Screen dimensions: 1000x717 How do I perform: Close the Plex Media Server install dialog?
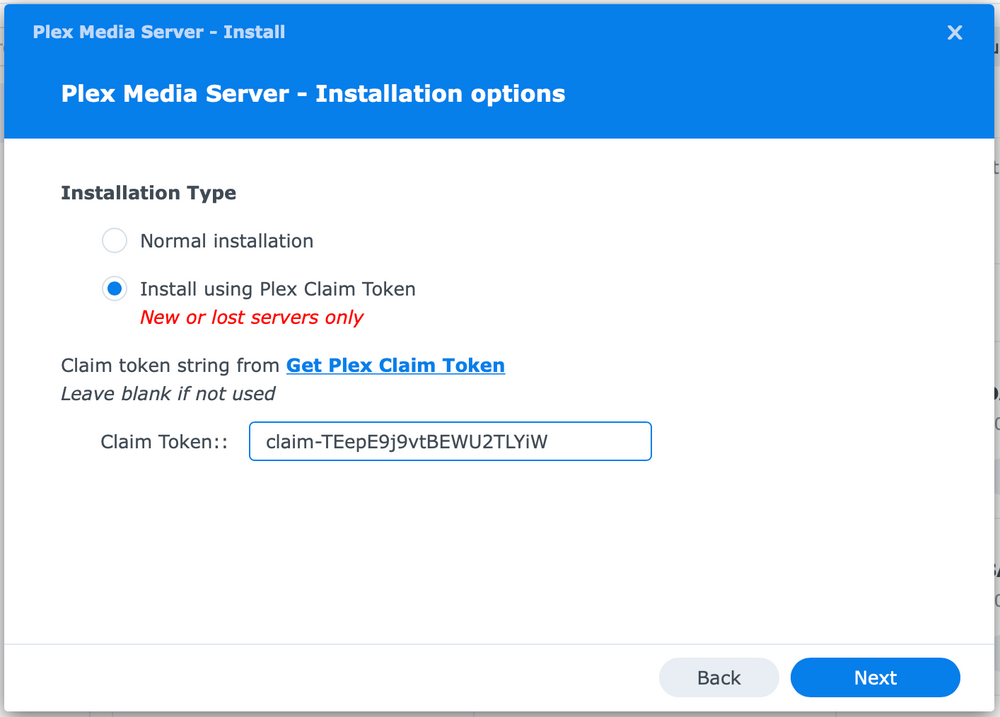point(954,33)
